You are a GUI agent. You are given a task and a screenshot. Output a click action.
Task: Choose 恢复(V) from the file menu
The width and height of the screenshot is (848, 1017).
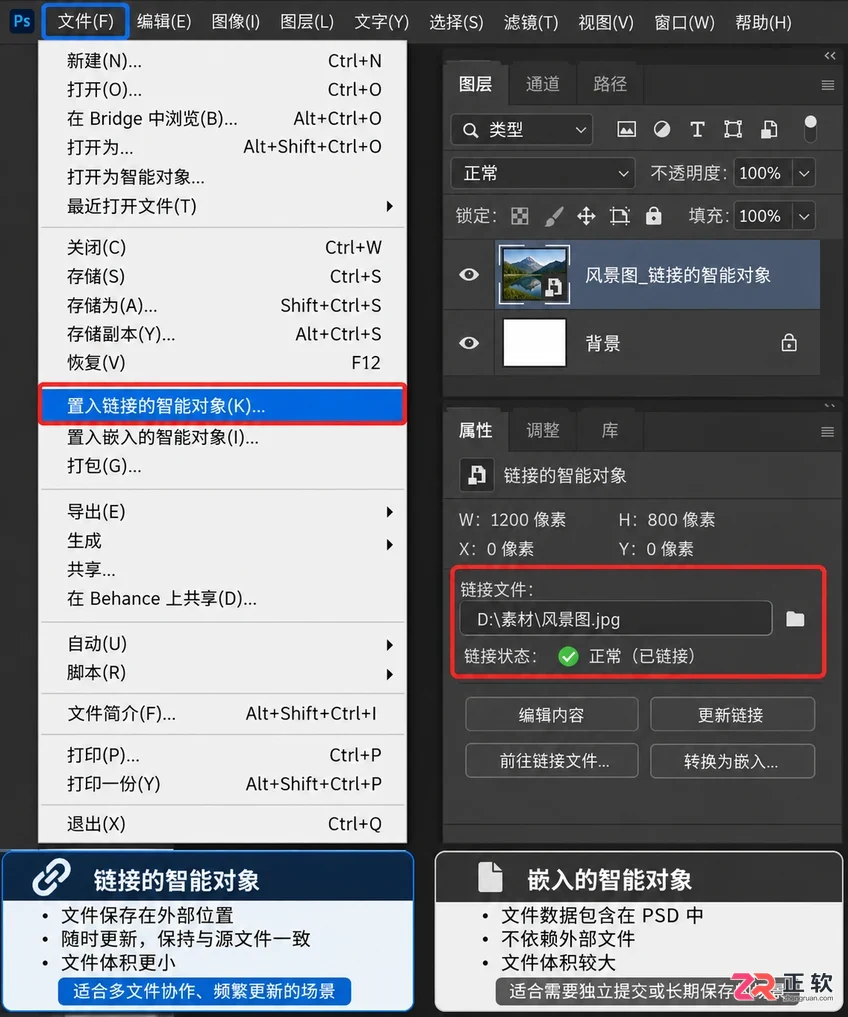point(223,363)
